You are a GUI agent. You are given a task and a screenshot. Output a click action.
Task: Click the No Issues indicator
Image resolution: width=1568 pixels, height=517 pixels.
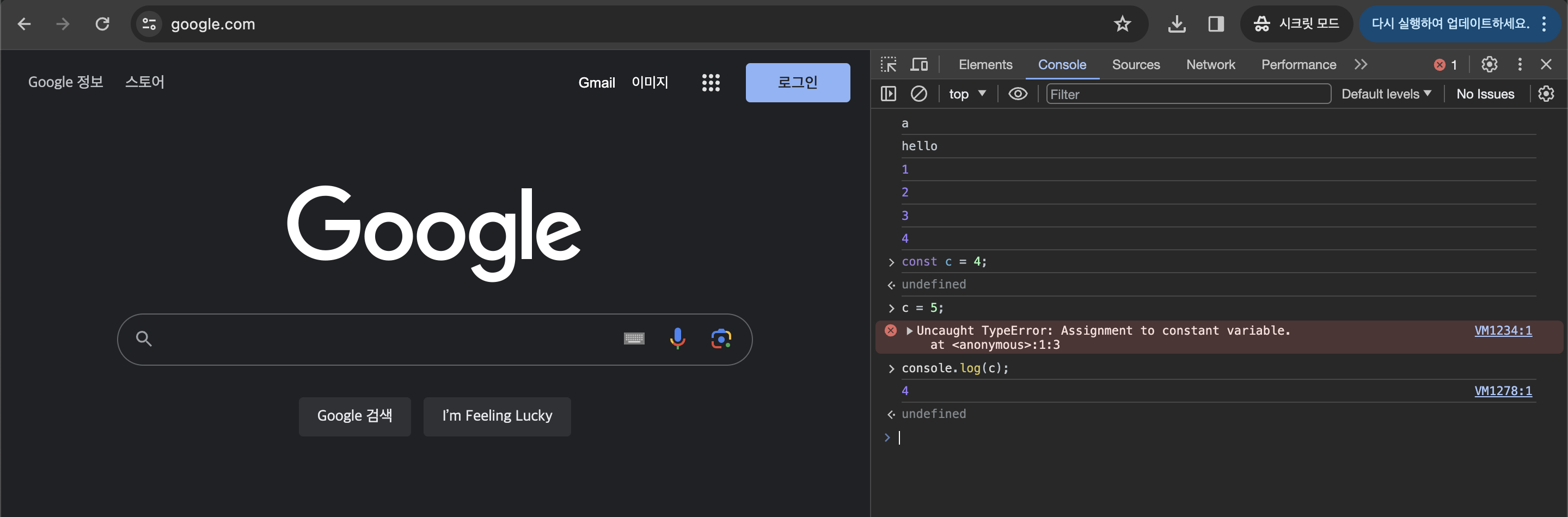[x=1485, y=94]
